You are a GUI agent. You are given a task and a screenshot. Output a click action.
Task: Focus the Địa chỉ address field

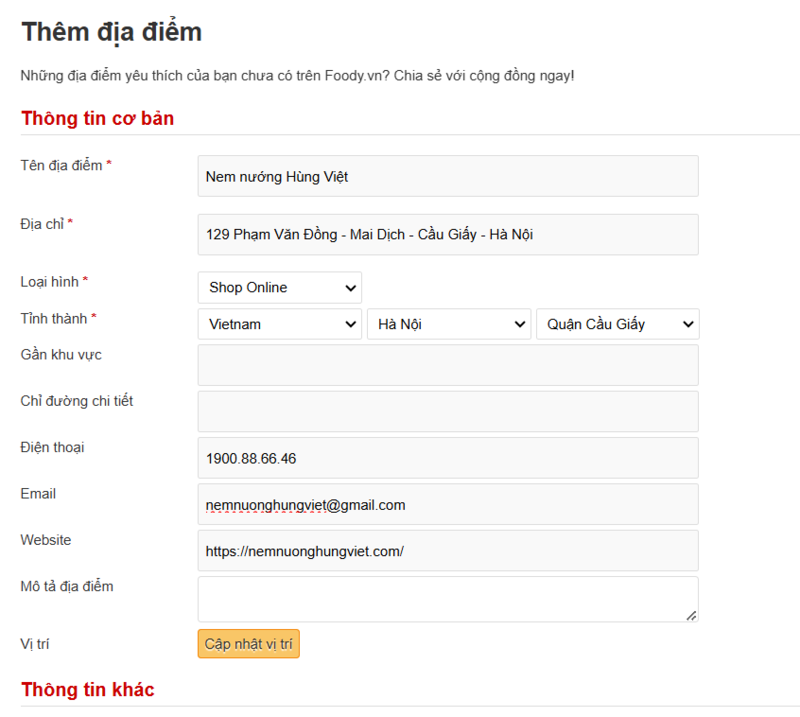pyautogui.click(x=447, y=235)
